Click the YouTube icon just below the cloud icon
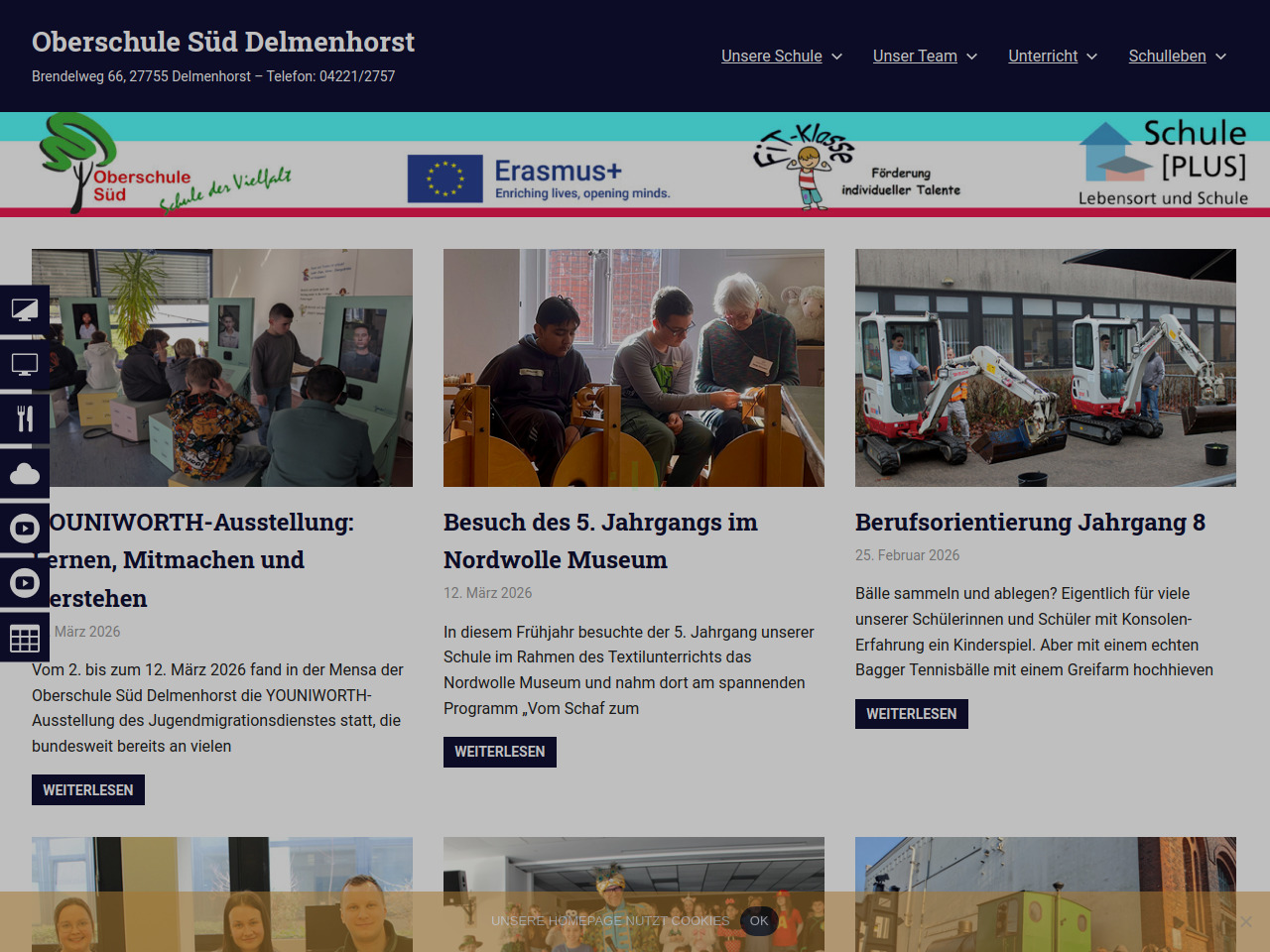This screenshot has height=952, width=1270. 24,529
